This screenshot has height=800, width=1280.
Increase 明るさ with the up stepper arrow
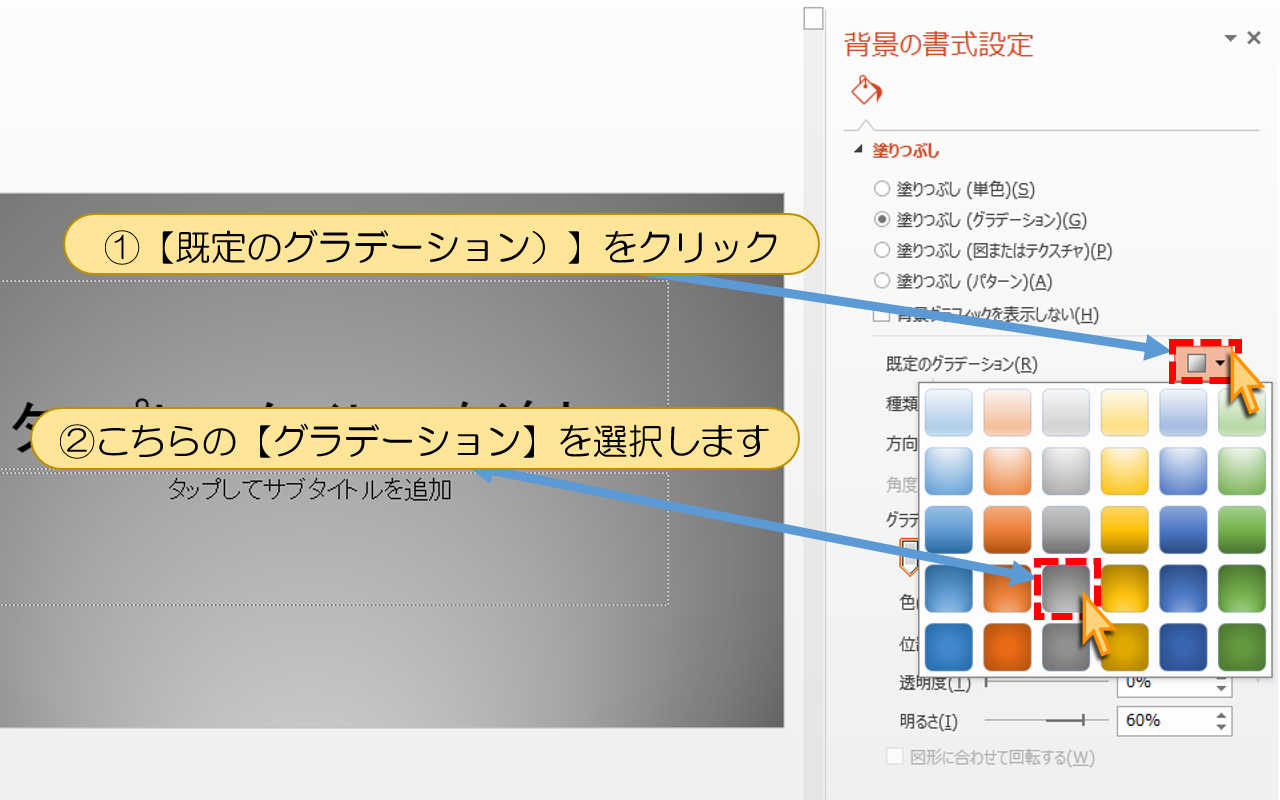pos(1222,714)
